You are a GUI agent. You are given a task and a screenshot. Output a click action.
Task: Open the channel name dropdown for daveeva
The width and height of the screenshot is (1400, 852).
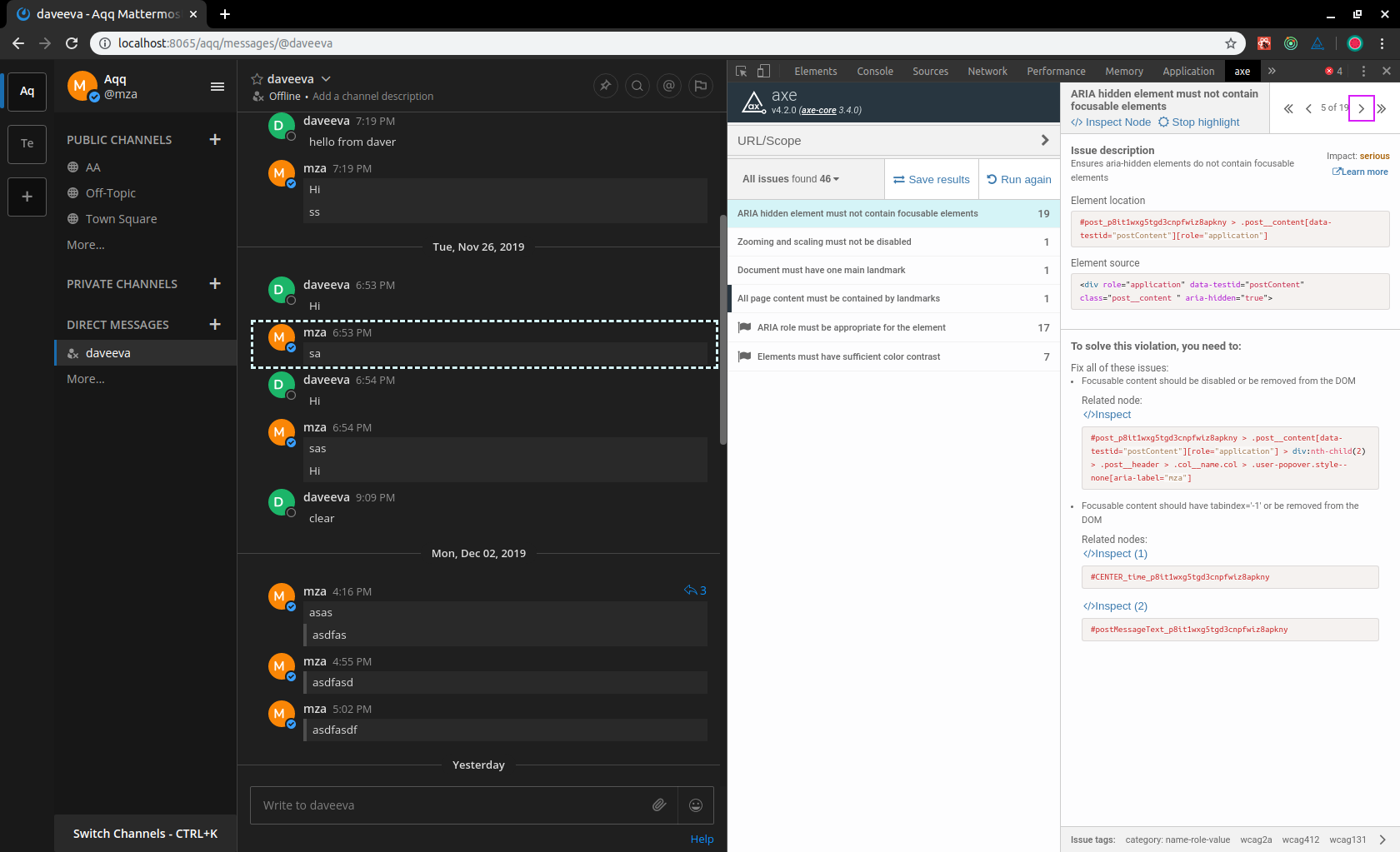[x=325, y=78]
